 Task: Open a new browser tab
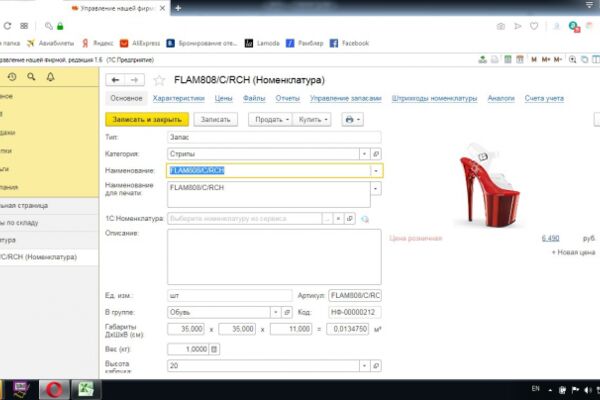coord(178,8)
